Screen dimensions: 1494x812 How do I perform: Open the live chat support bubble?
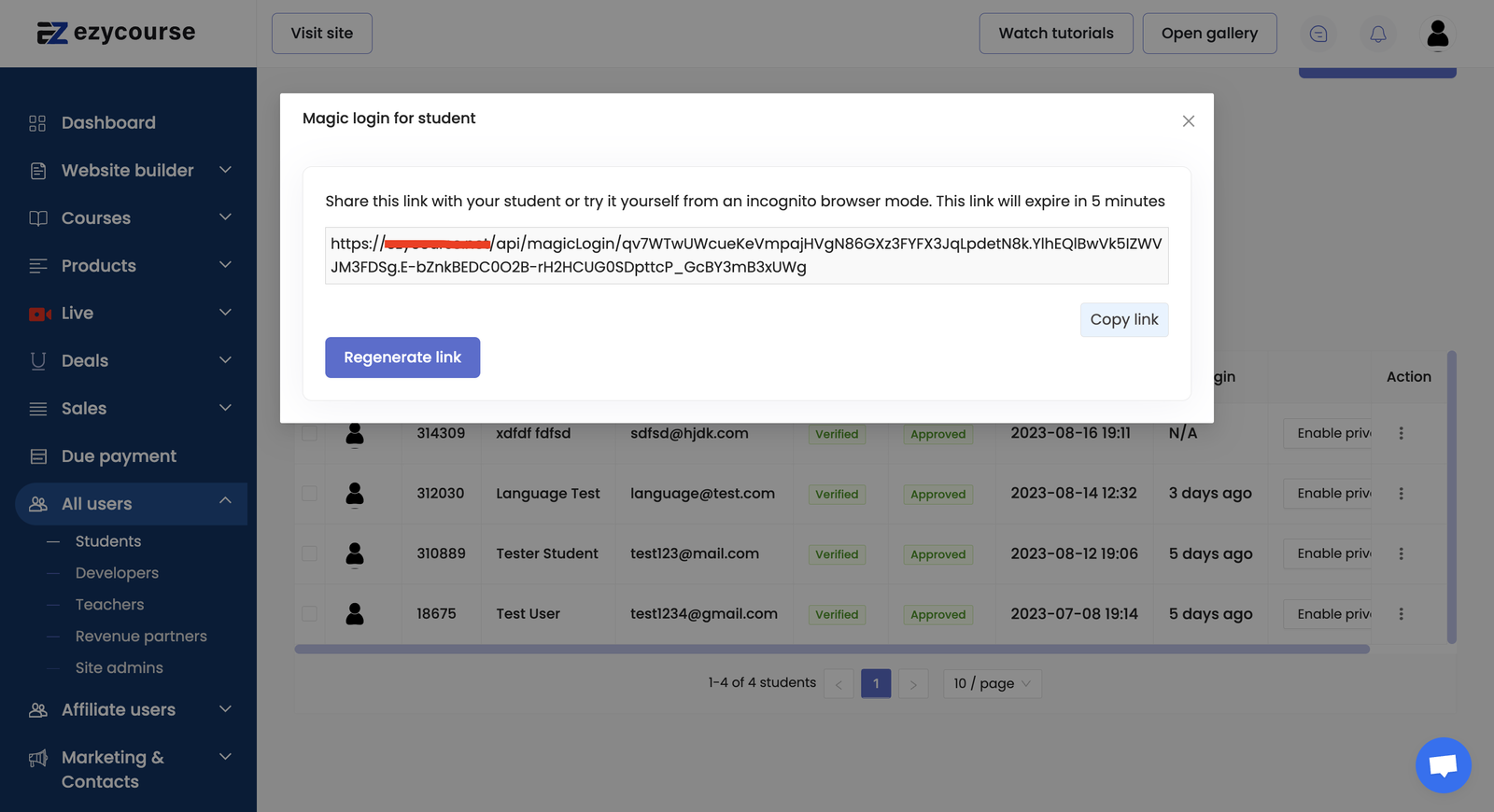[x=1443, y=765]
